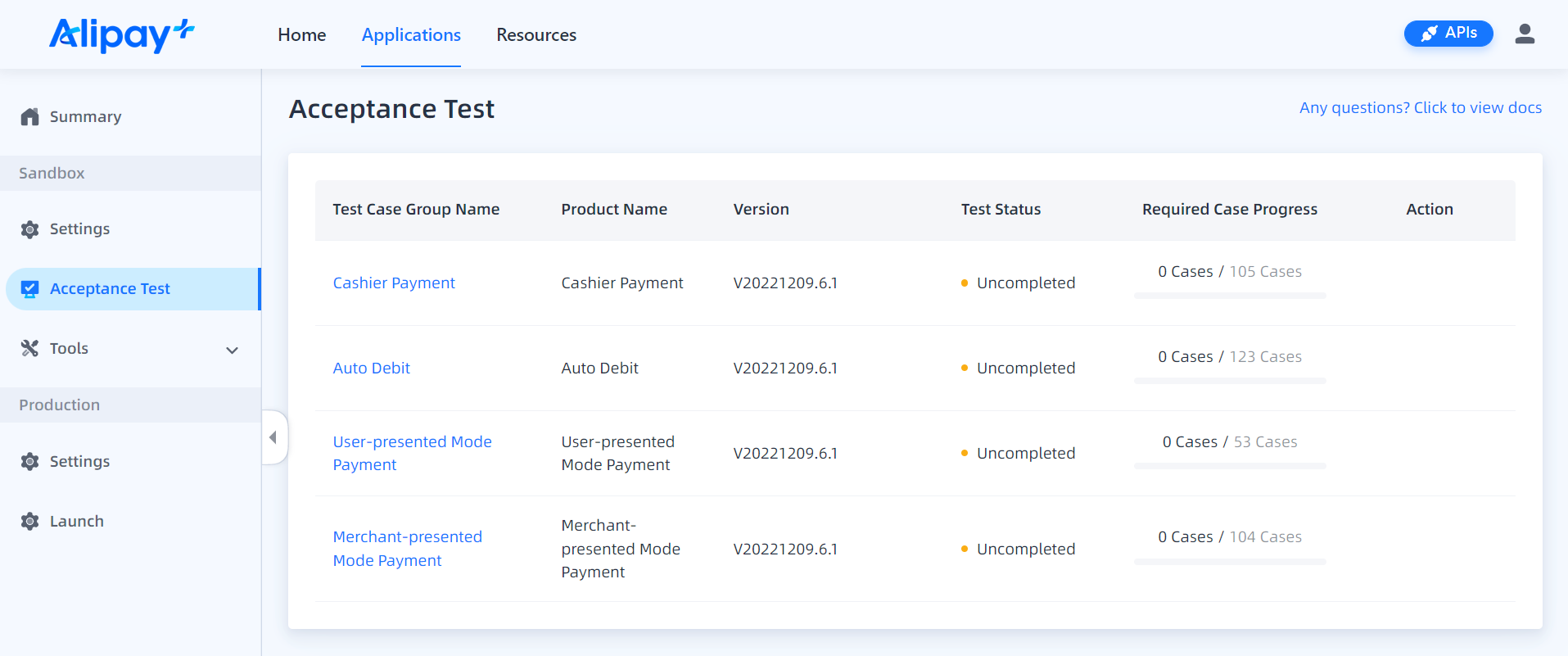1568x656 pixels.
Task: Click the Production Settings gear icon
Action: [30, 462]
